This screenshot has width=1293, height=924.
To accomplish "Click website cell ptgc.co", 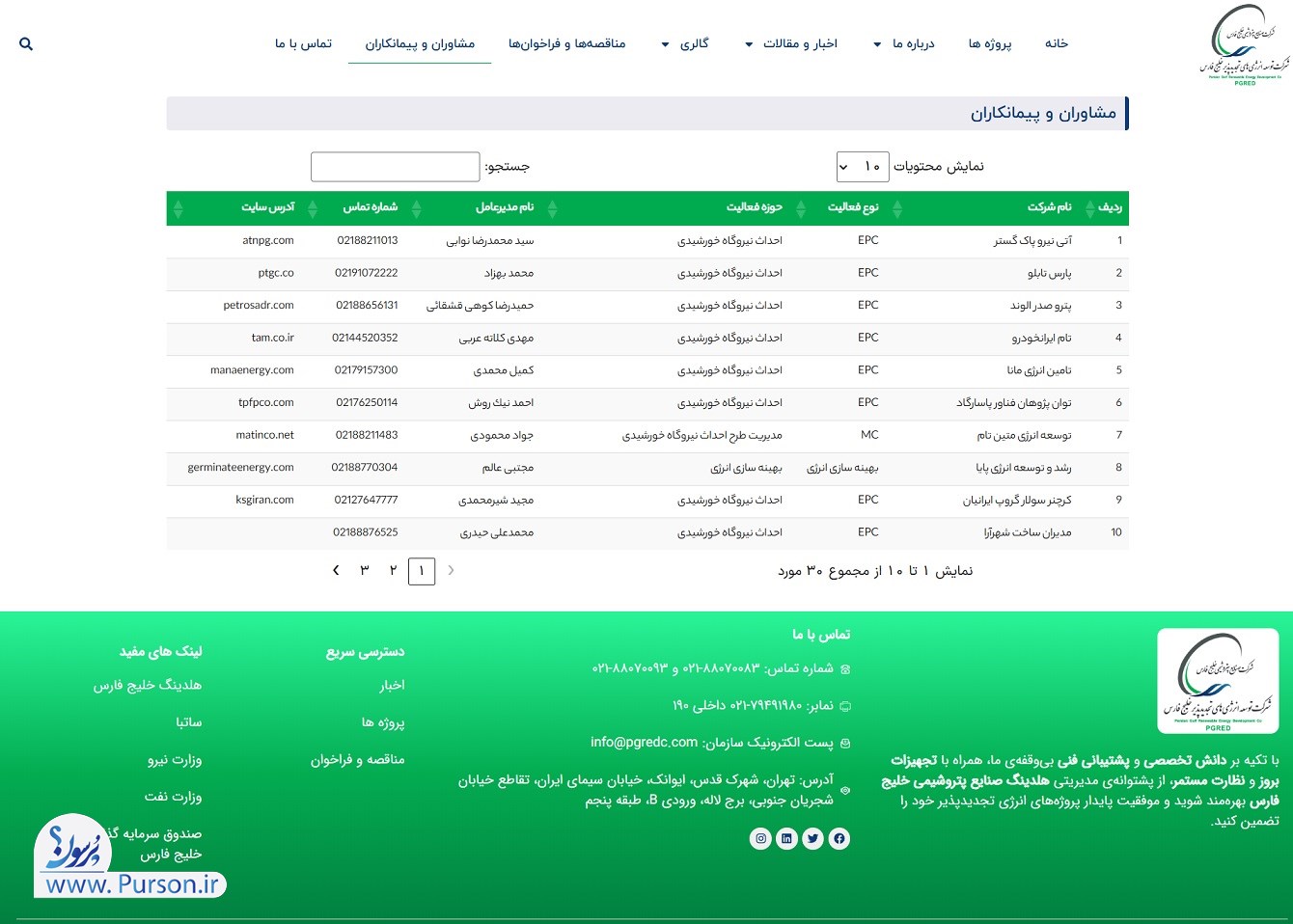I will 276,273.
